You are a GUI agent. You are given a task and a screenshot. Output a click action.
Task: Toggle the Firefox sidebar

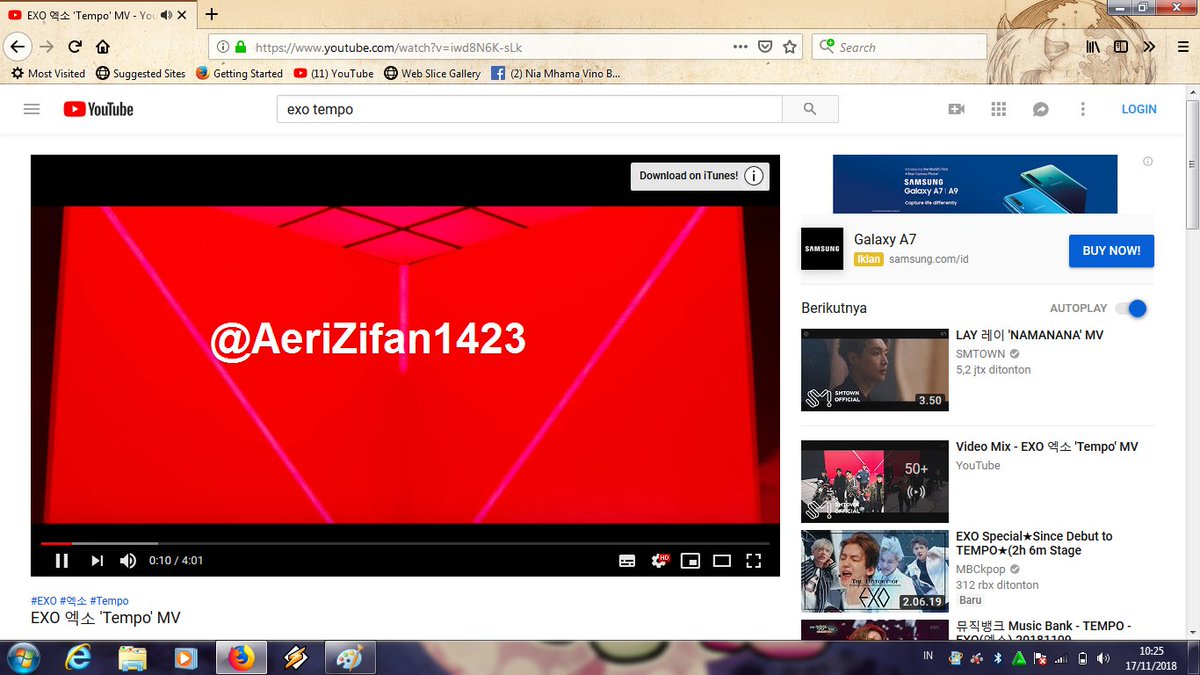tap(1121, 47)
